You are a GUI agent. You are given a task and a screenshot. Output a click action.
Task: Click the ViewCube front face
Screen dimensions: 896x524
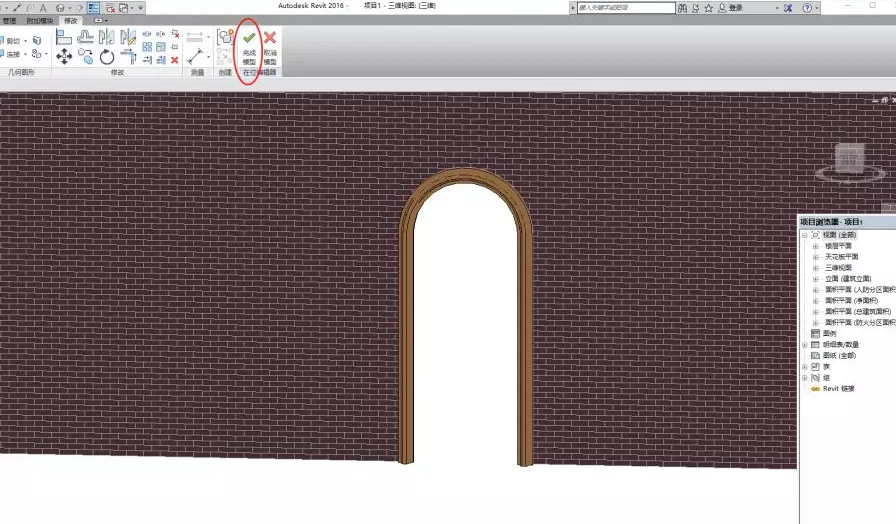point(849,159)
